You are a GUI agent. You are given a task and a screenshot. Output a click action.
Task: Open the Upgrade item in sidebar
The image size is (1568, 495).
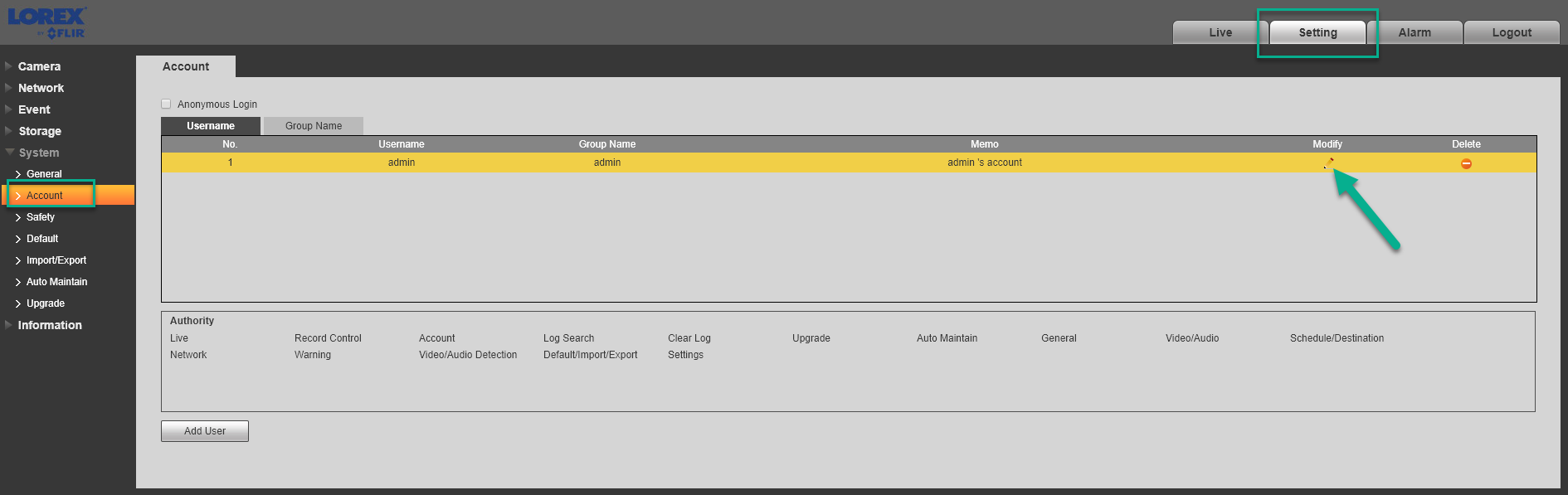click(x=46, y=303)
